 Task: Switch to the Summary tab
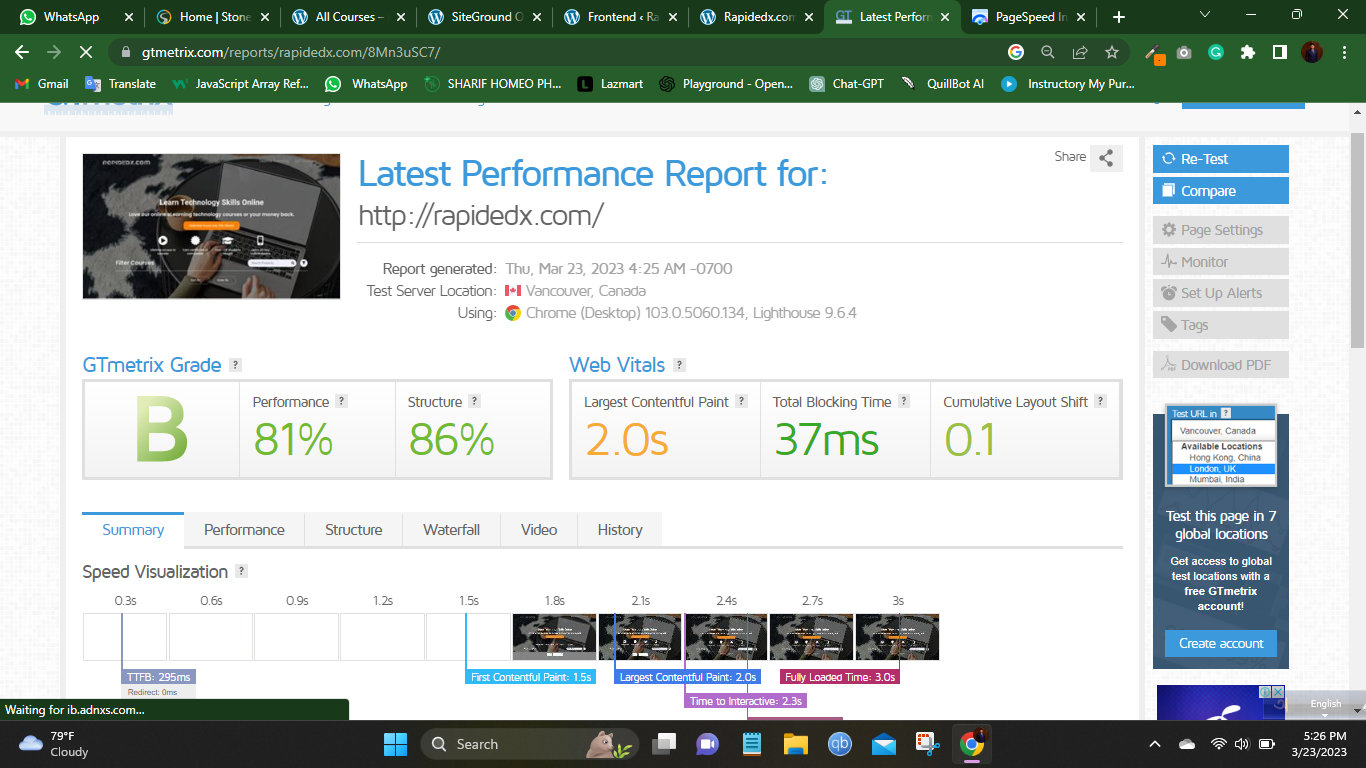pyautogui.click(x=133, y=530)
